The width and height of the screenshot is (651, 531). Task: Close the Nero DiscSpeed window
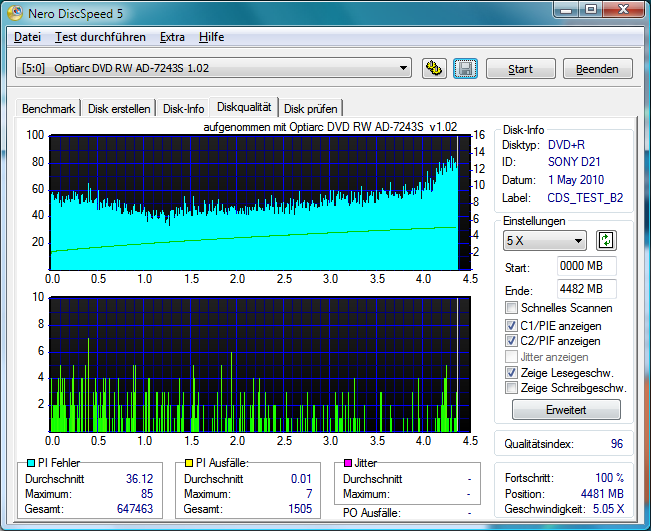623,10
